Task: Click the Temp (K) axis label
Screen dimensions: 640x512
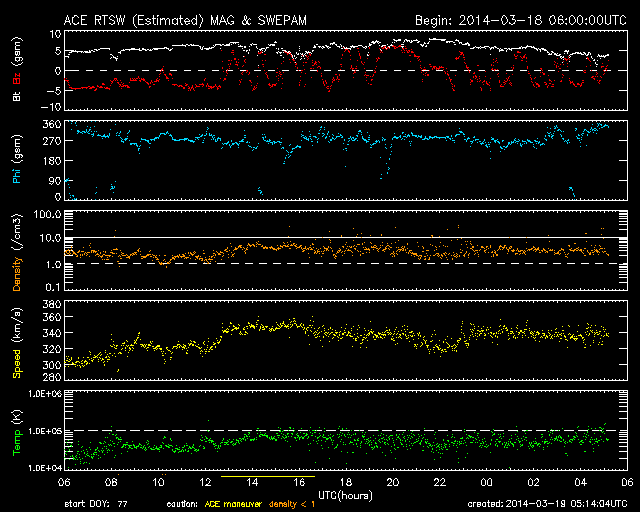Action: pyautogui.click(x=16, y=431)
